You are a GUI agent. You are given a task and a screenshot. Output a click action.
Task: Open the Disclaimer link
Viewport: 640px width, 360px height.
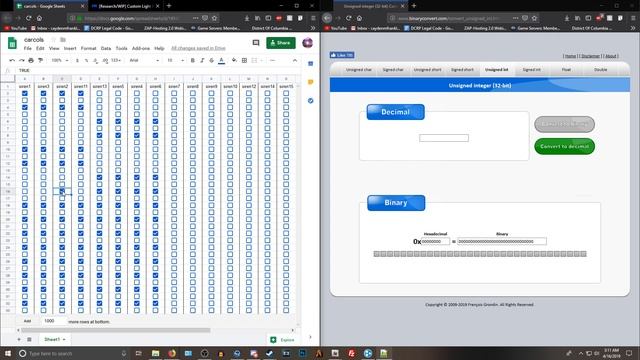point(591,56)
